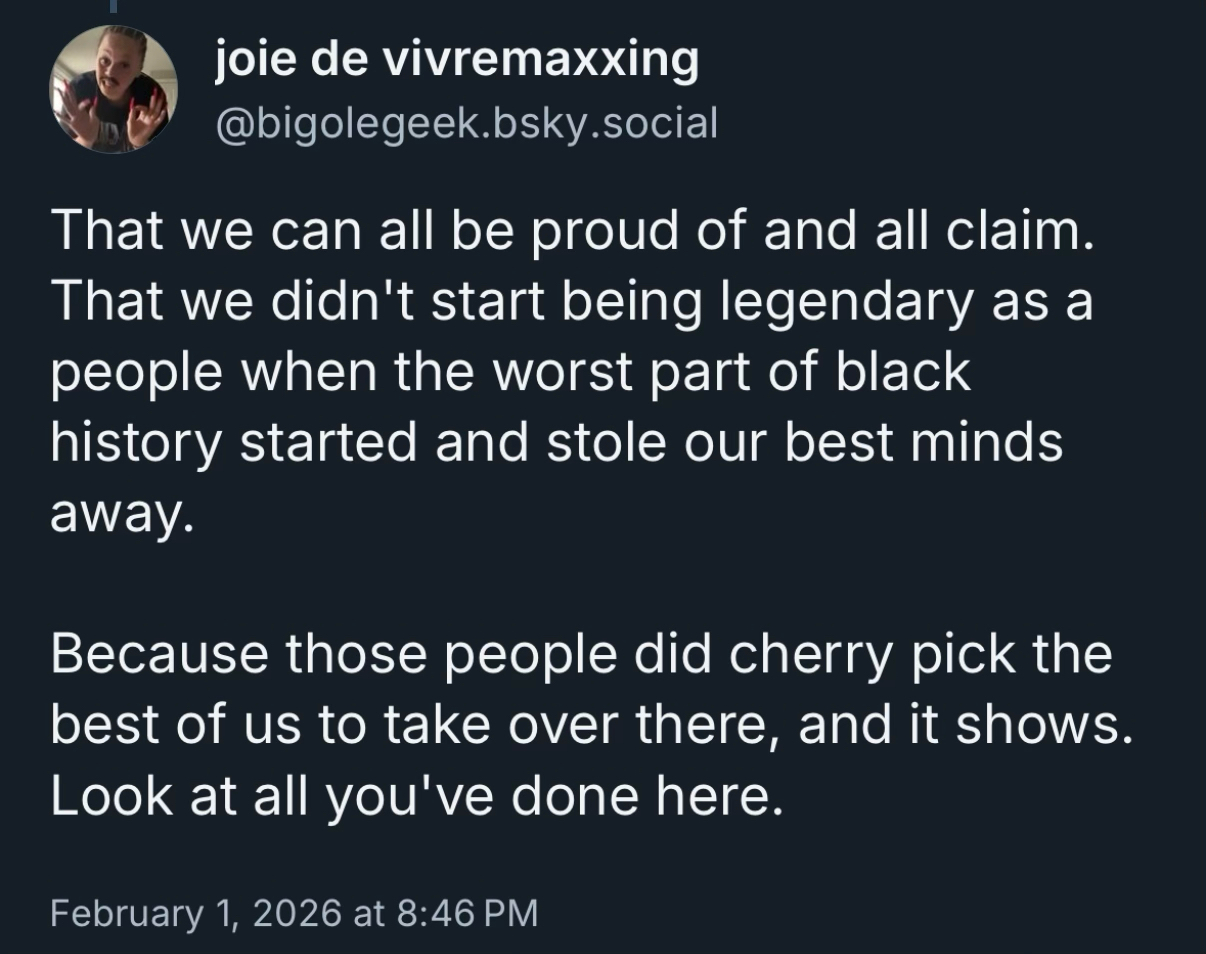Open the poster's profile avatar
Screen dimensions: 1206x954
[x=113, y=89]
